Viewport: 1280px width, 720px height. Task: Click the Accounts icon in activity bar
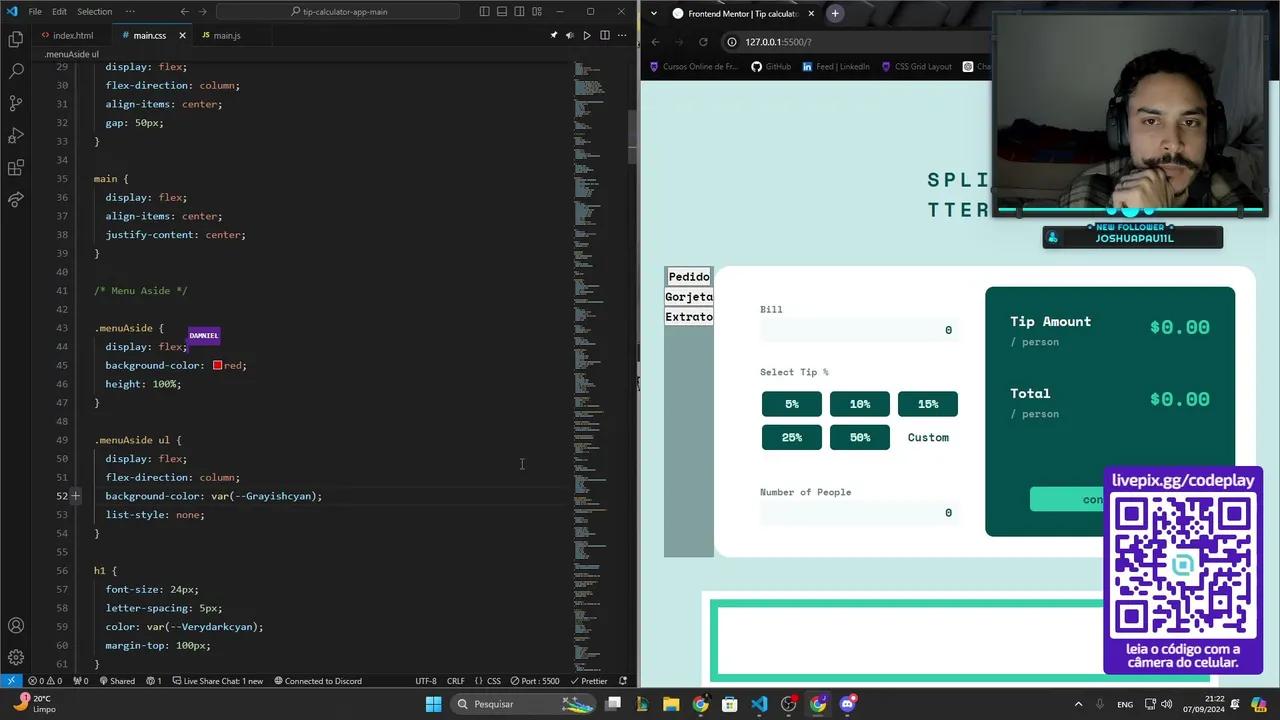coord(16,626)
